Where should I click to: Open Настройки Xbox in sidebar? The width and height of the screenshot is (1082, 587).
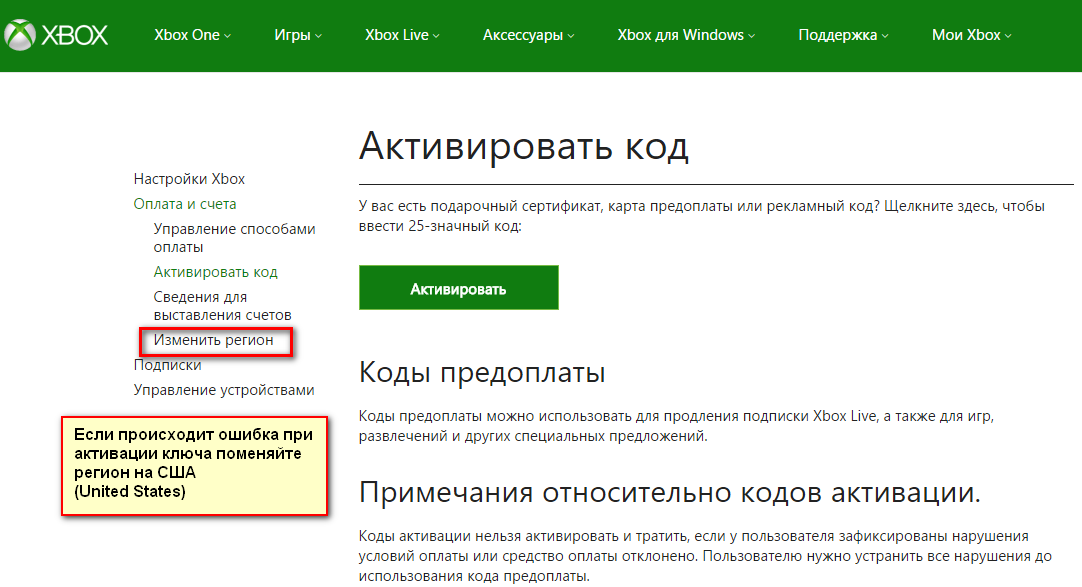click(189, 179)
